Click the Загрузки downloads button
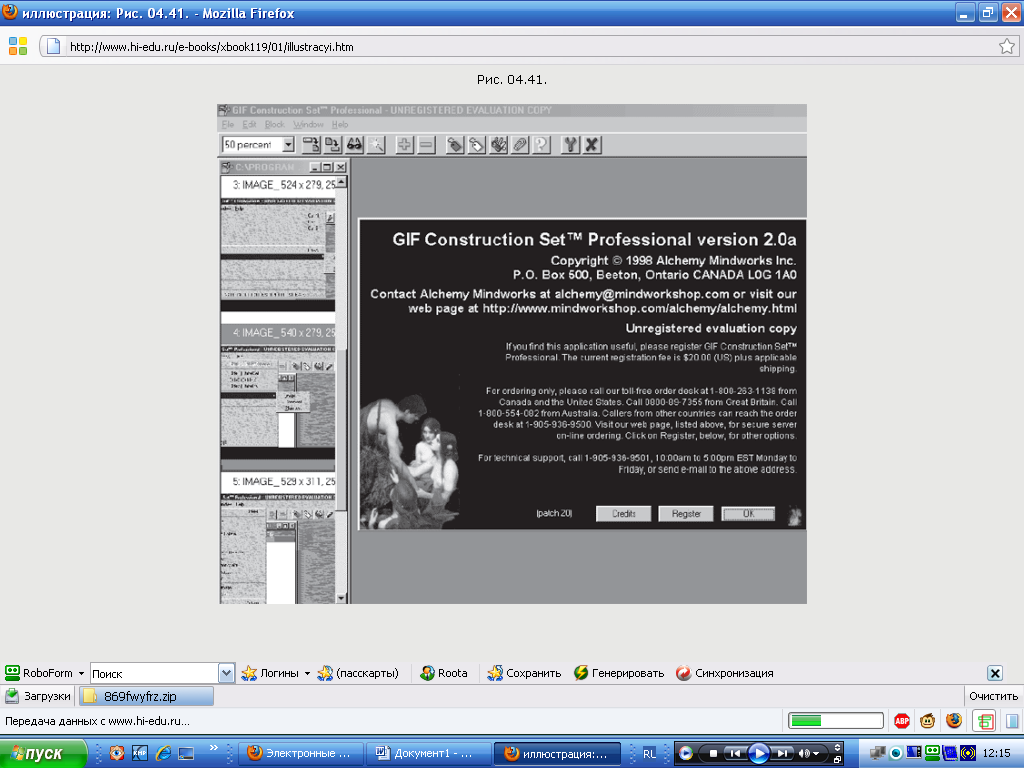The height and width of the screenshot is (768, 1024). pyautogui.click(x=38, y=696)
